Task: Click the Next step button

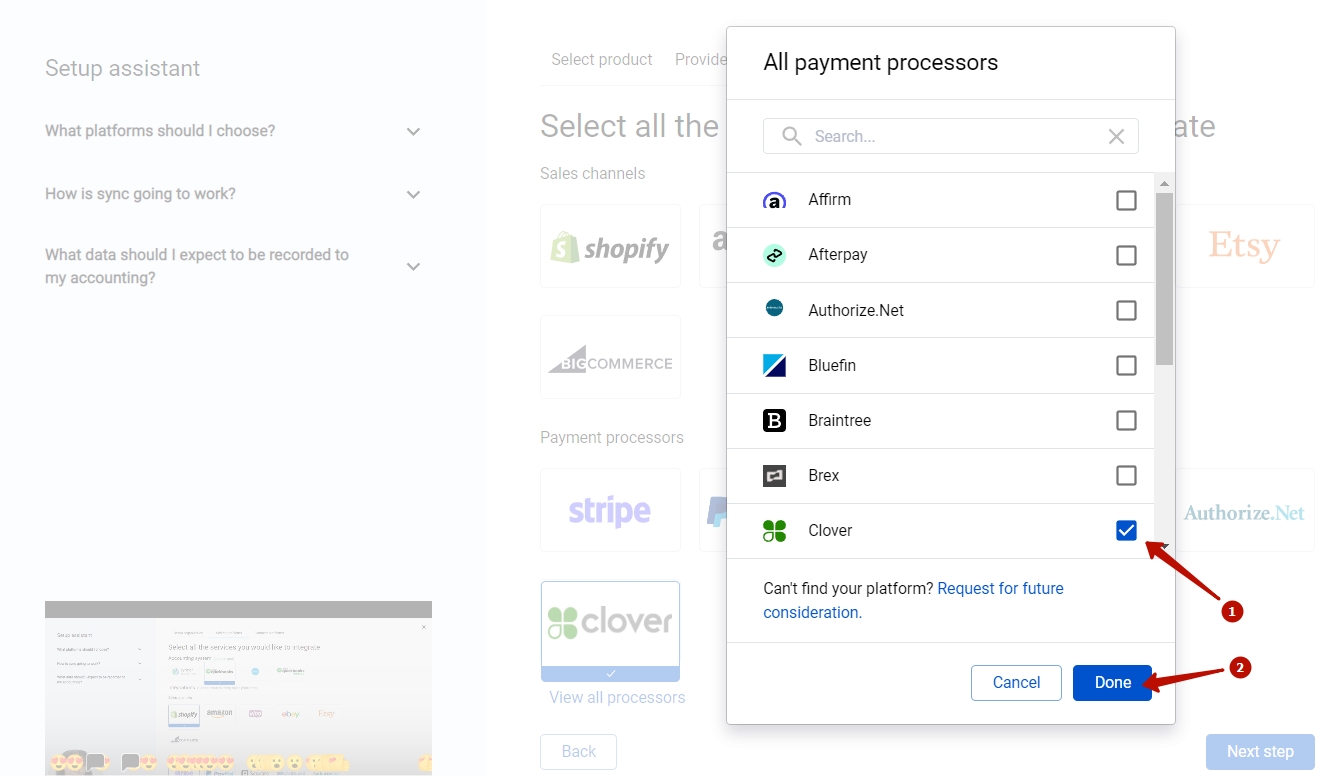Action: (x=1260, y=751)
